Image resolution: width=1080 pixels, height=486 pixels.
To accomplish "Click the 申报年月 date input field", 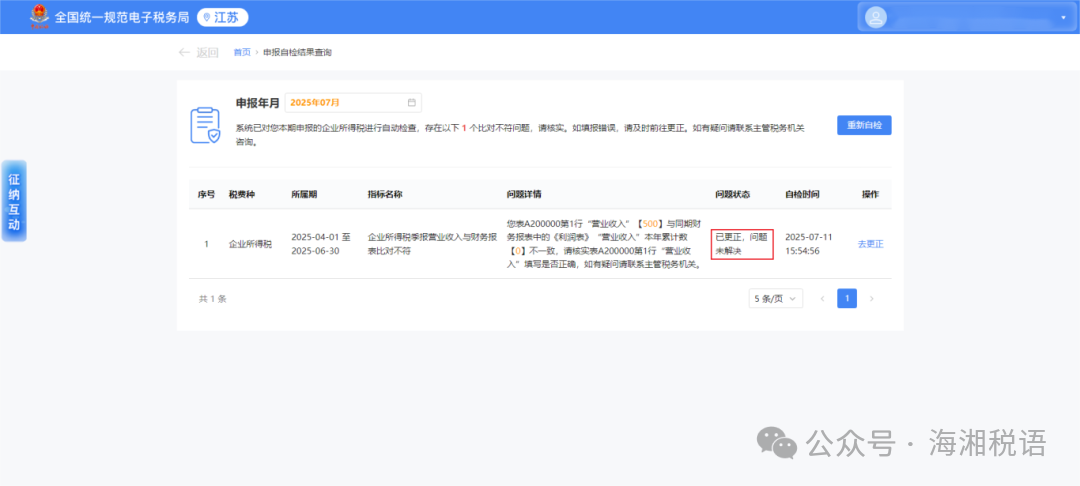I will pos(353,103).
